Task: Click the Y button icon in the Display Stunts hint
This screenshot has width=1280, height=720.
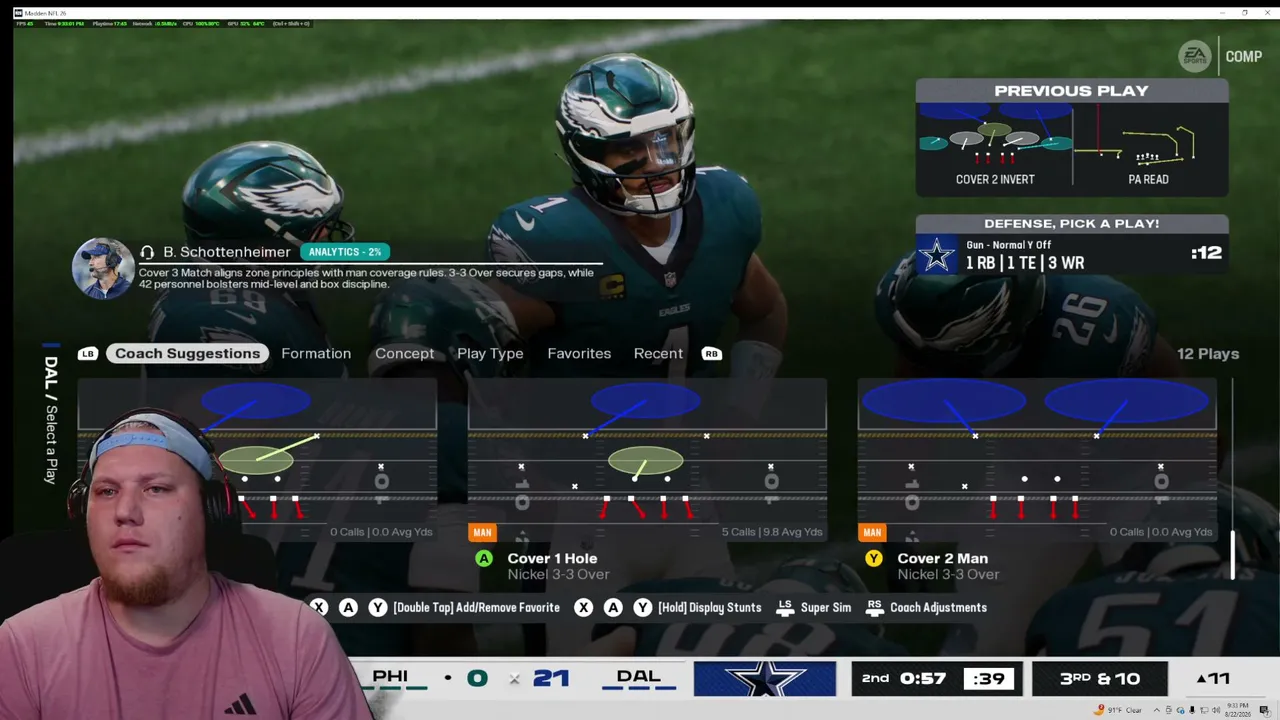Action: tap(642, 608)
